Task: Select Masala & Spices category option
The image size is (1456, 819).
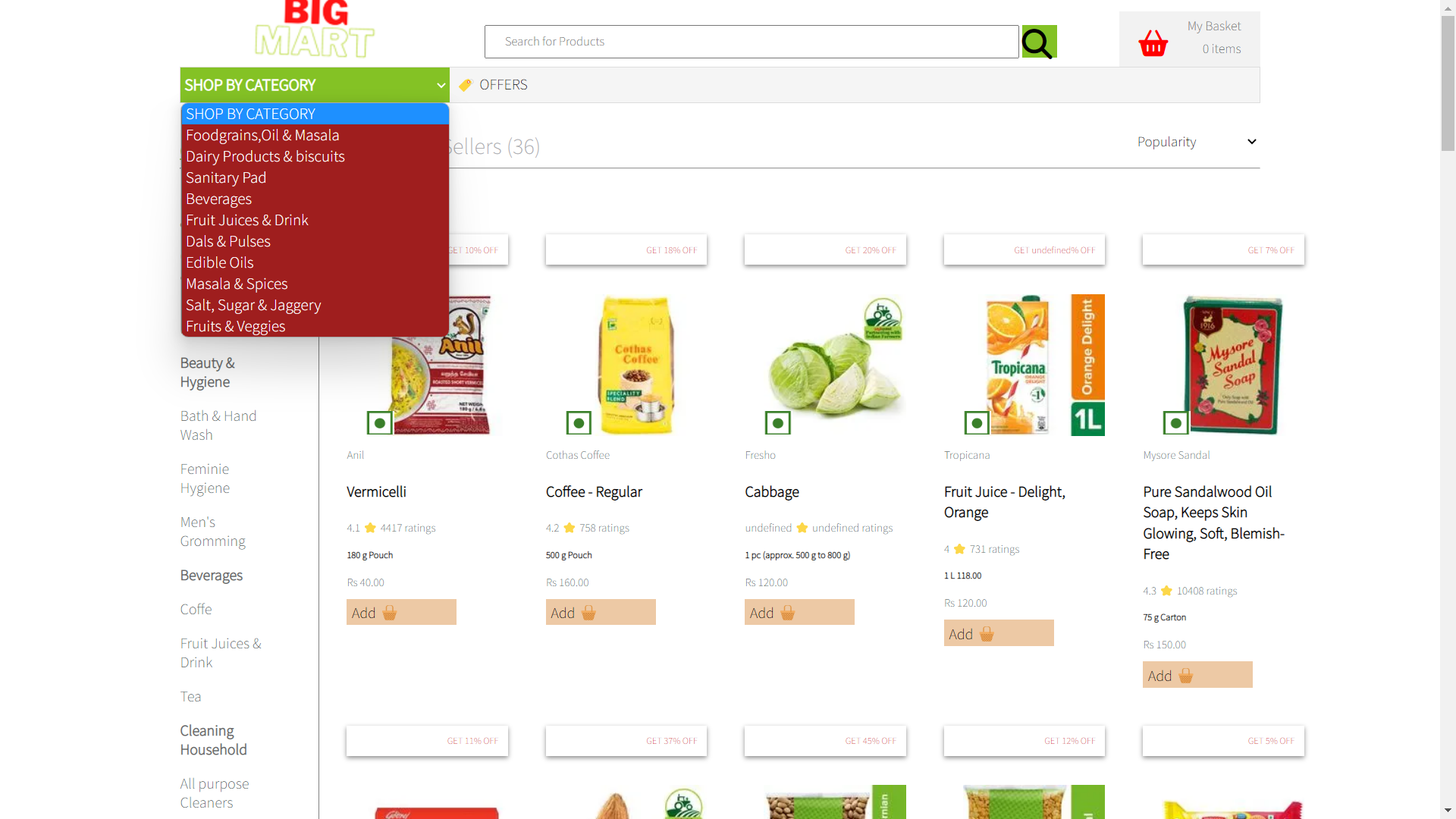Action: click(x=237, y=284)
